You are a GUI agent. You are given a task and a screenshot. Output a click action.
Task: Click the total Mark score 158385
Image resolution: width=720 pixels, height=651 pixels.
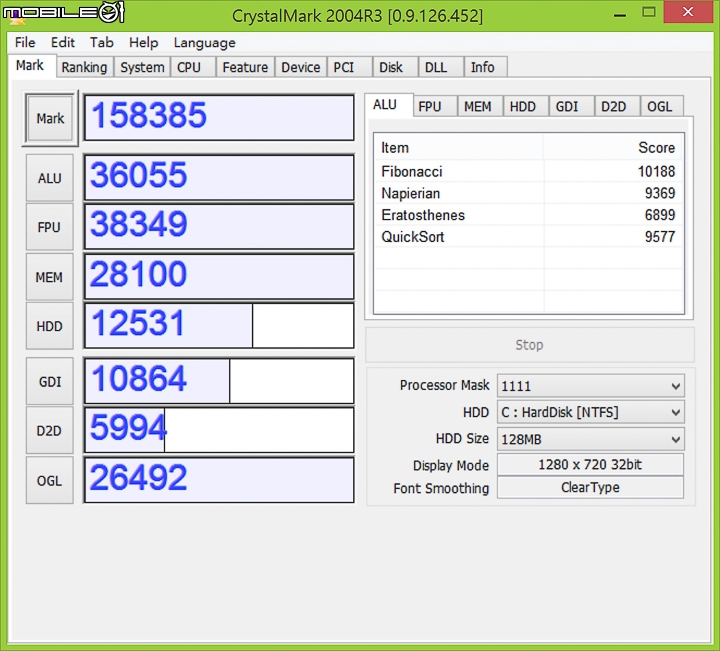tap(219, 118)
